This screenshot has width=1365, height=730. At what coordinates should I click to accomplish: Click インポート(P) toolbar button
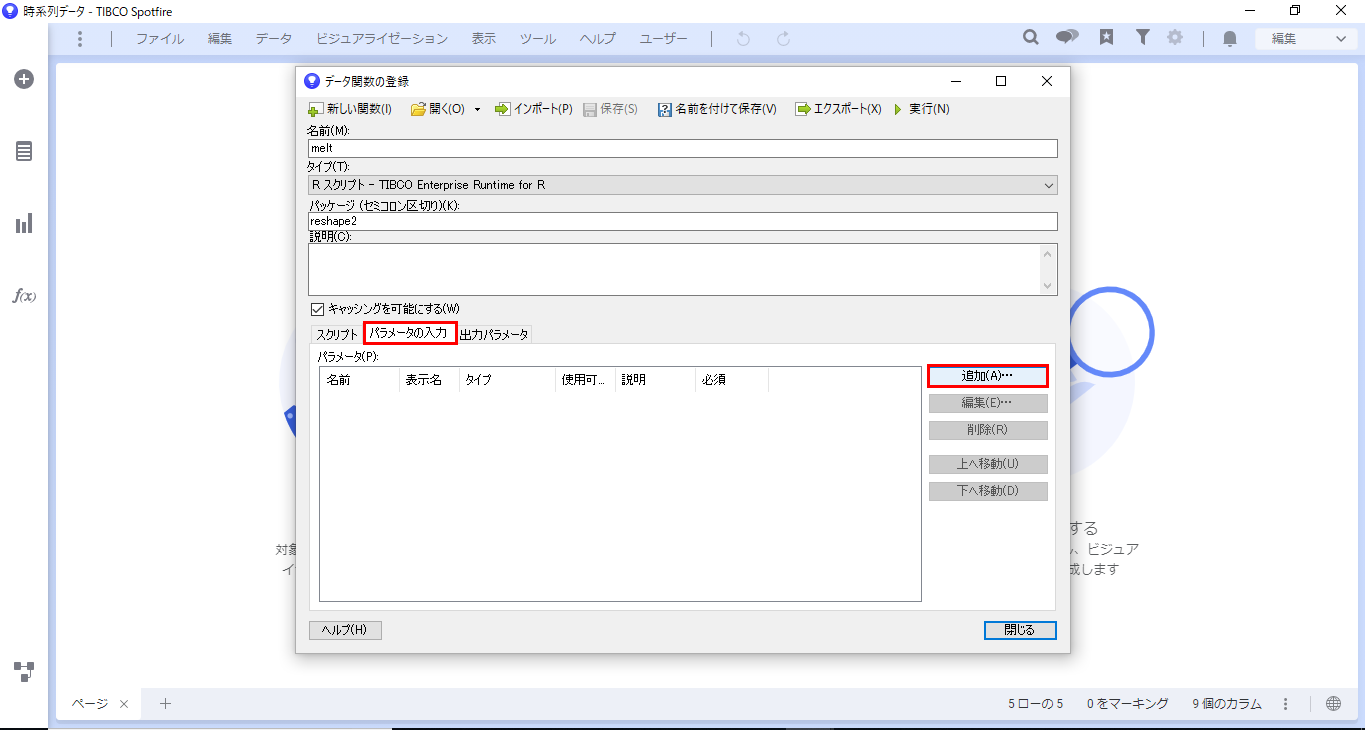534,109
